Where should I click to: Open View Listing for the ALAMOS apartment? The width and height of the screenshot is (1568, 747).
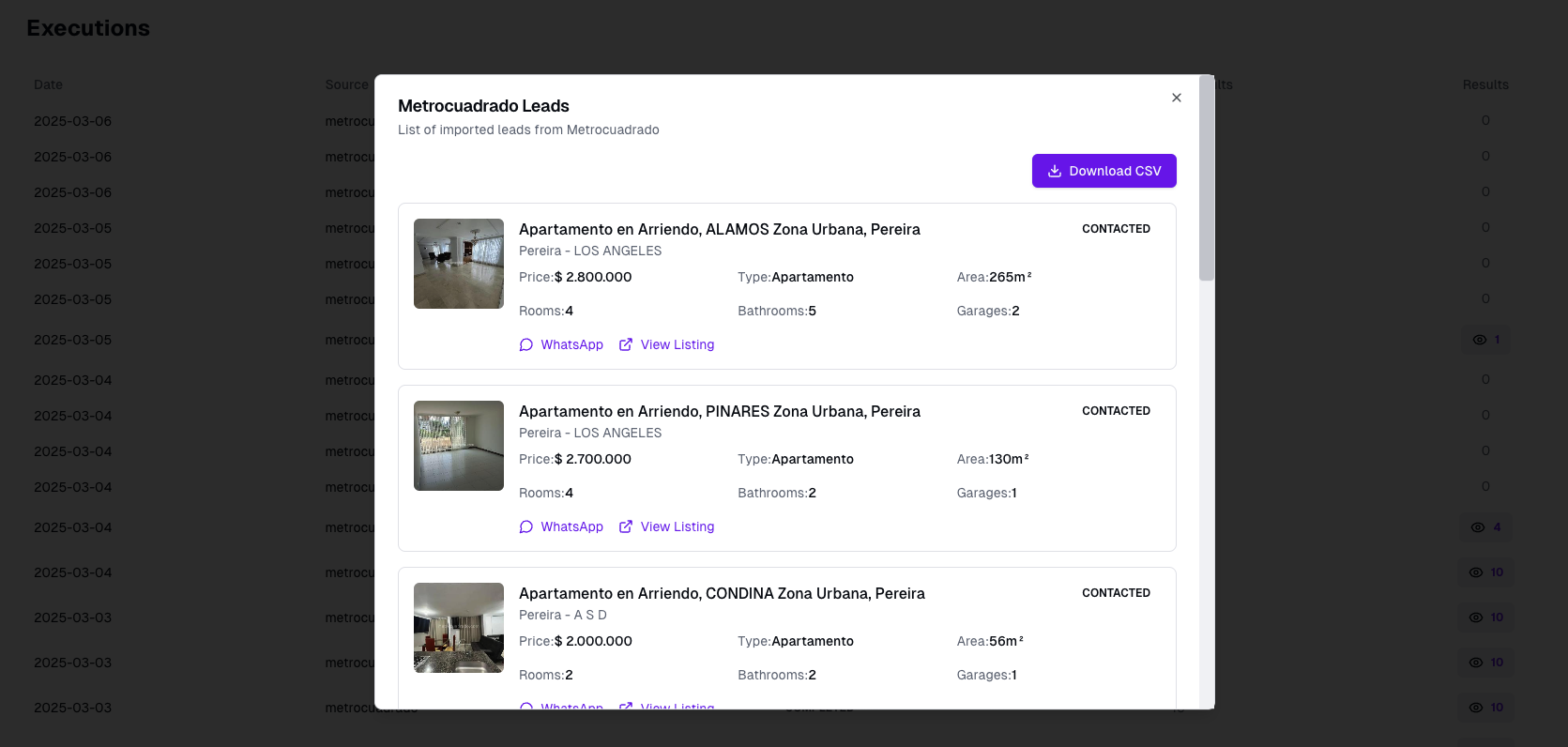(666, 344)
